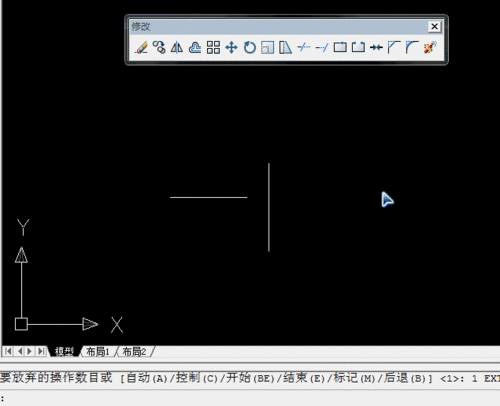Switch to the 布局1 tab

98,351
